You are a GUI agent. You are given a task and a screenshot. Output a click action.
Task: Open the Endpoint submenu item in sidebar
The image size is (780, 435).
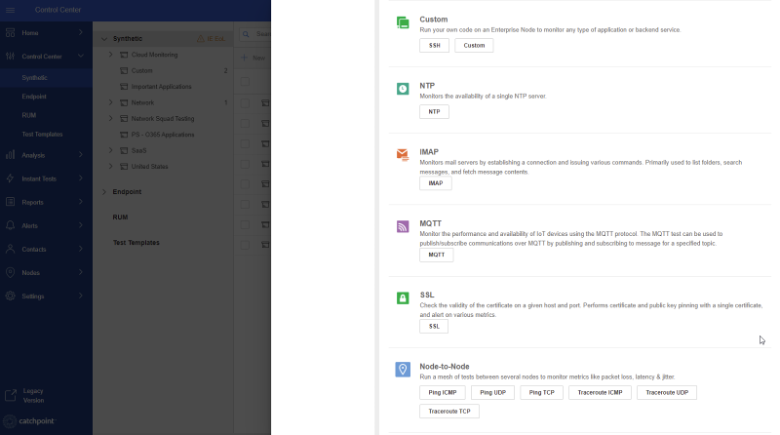point(34,97)
